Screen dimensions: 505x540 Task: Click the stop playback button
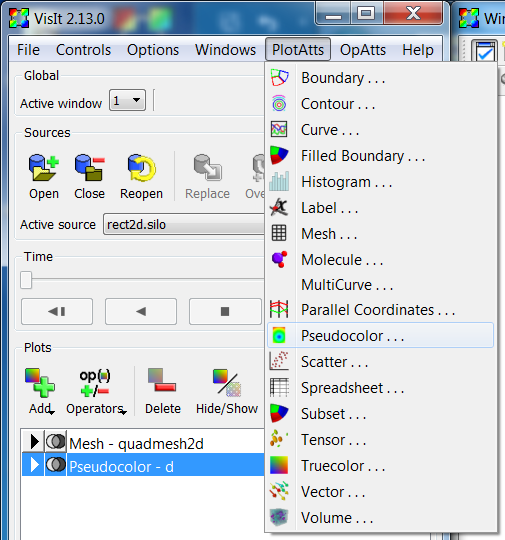pyautogui.click(x=225, y=312)
